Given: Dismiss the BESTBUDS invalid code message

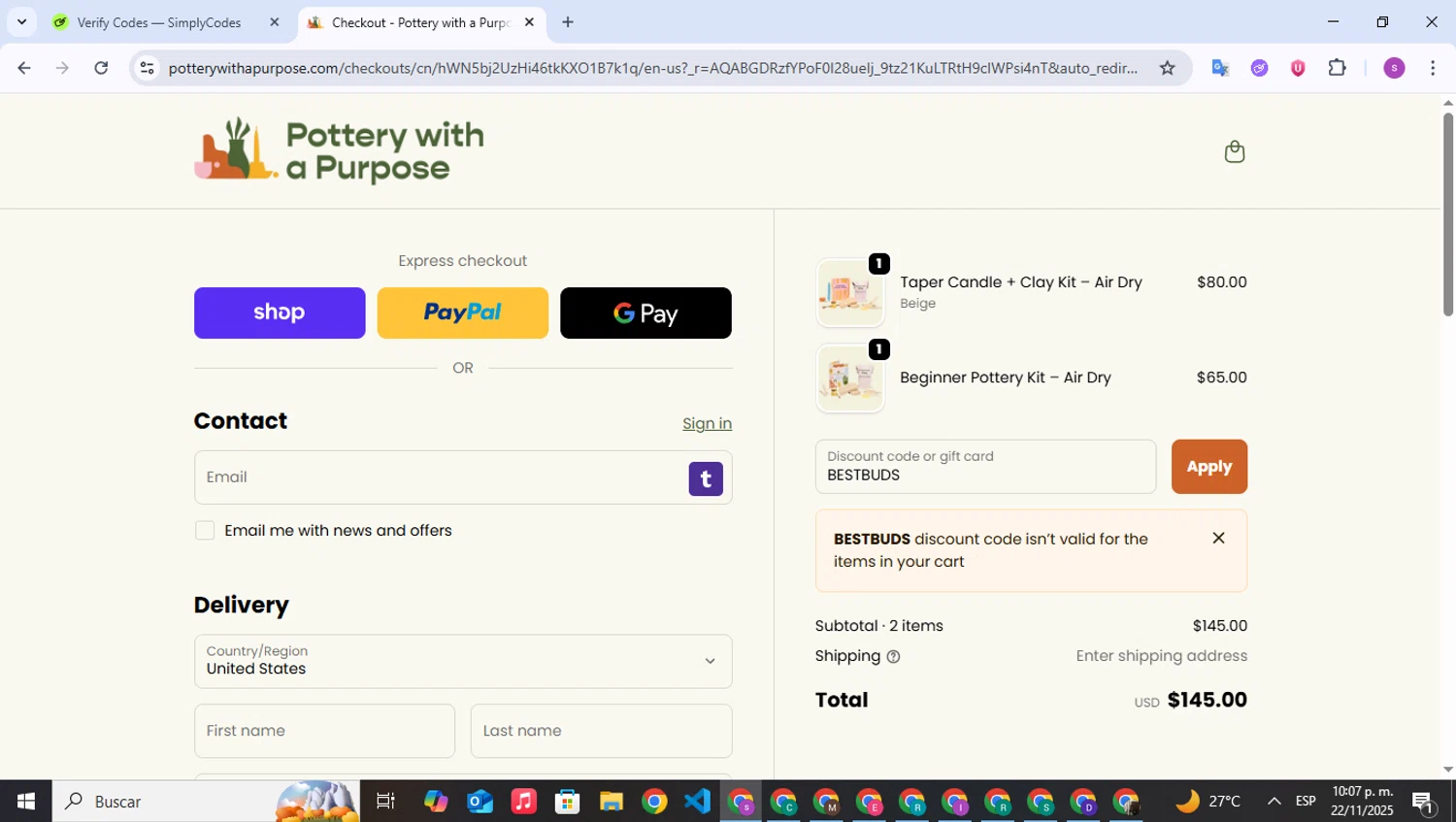Looking at the screenshot, I should point(1218,538).
